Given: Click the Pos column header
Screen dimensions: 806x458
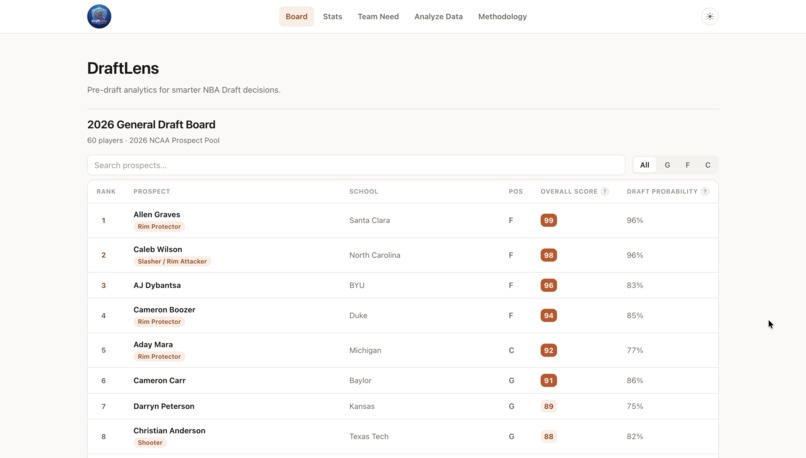Looking at the screenshot, I should pos(516,191).
